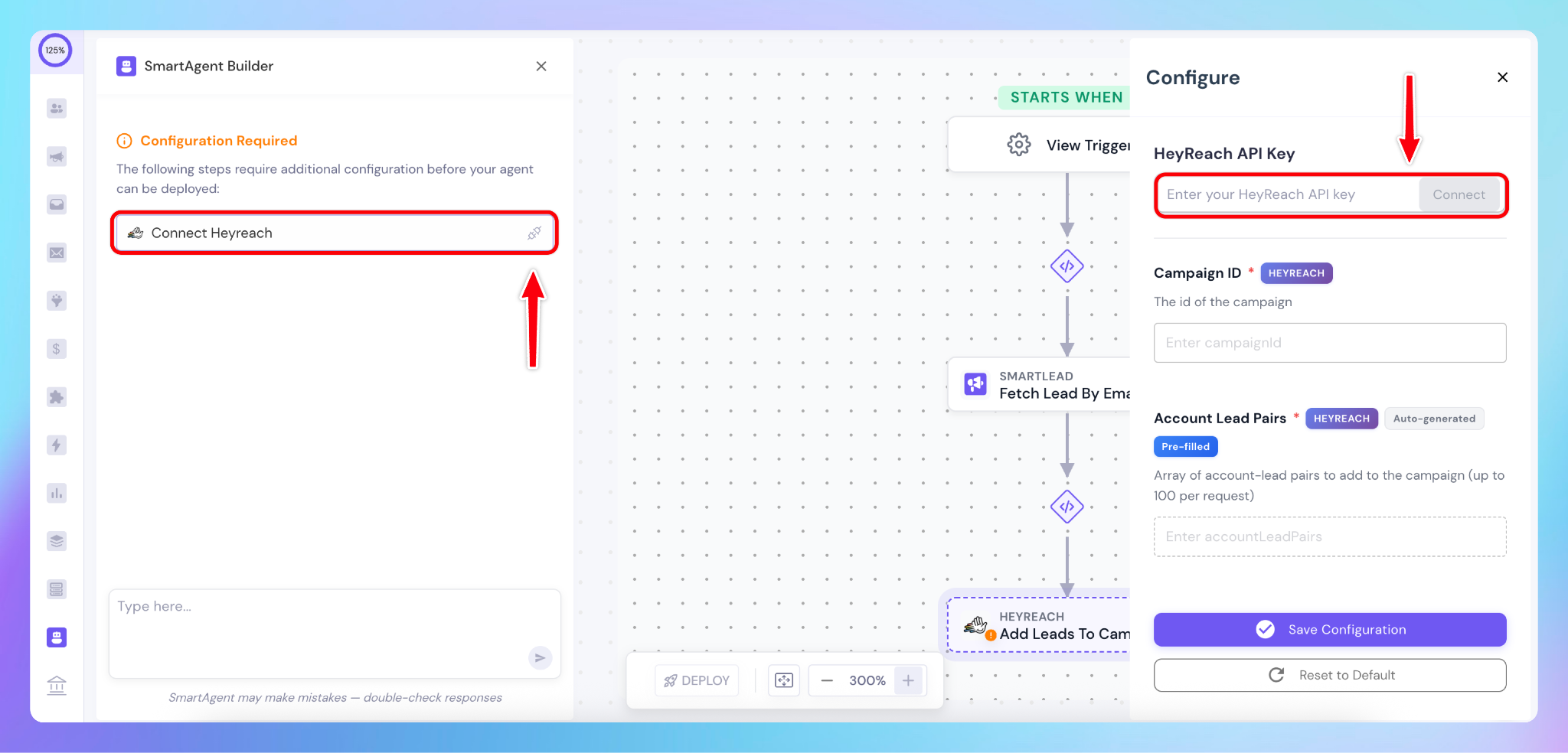Click "The id of the campaign" description

point(1223,302)
